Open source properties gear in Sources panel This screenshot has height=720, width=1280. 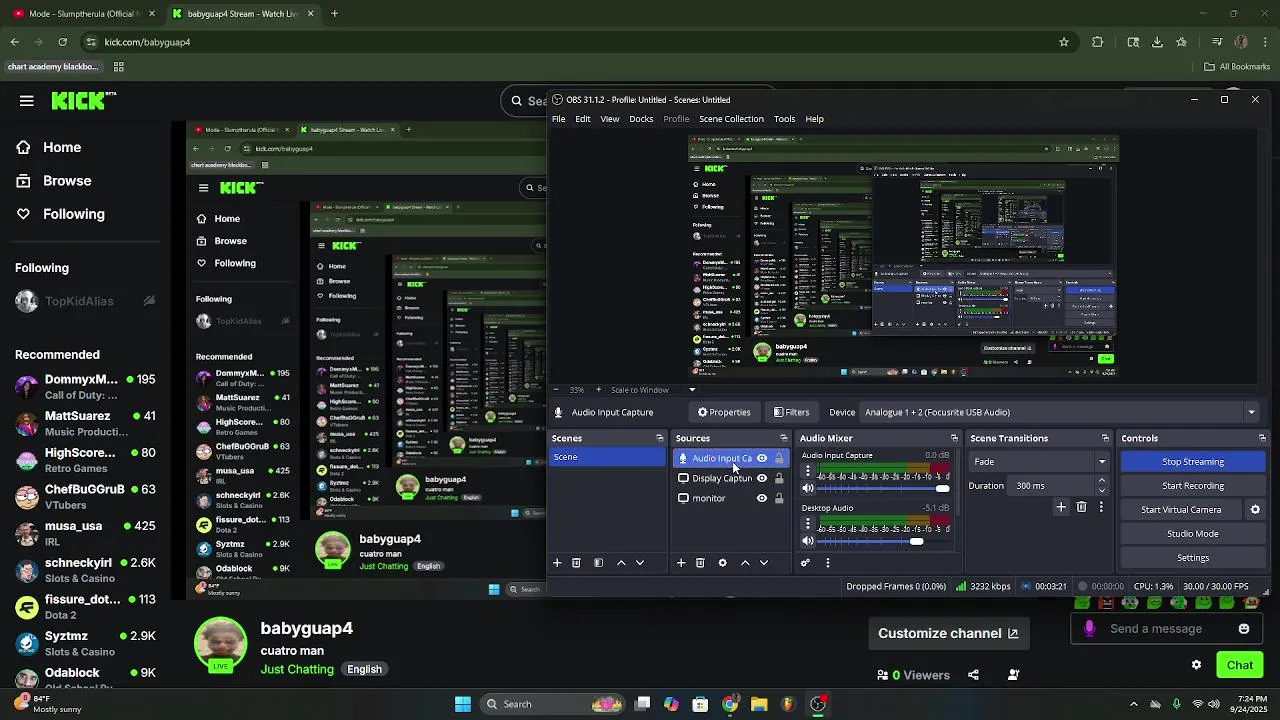[722, 563]
